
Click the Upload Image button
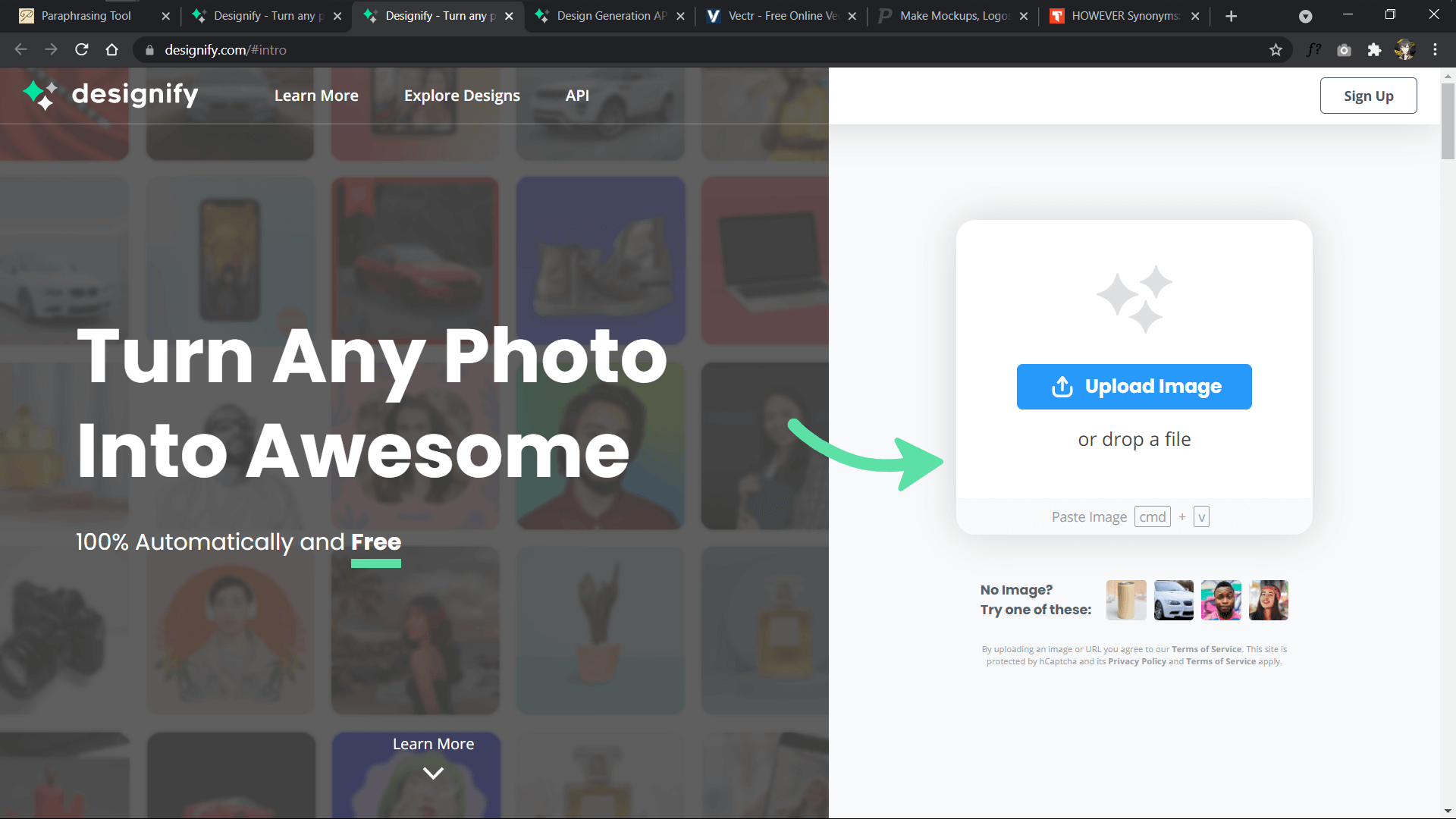pos(1134,387)
